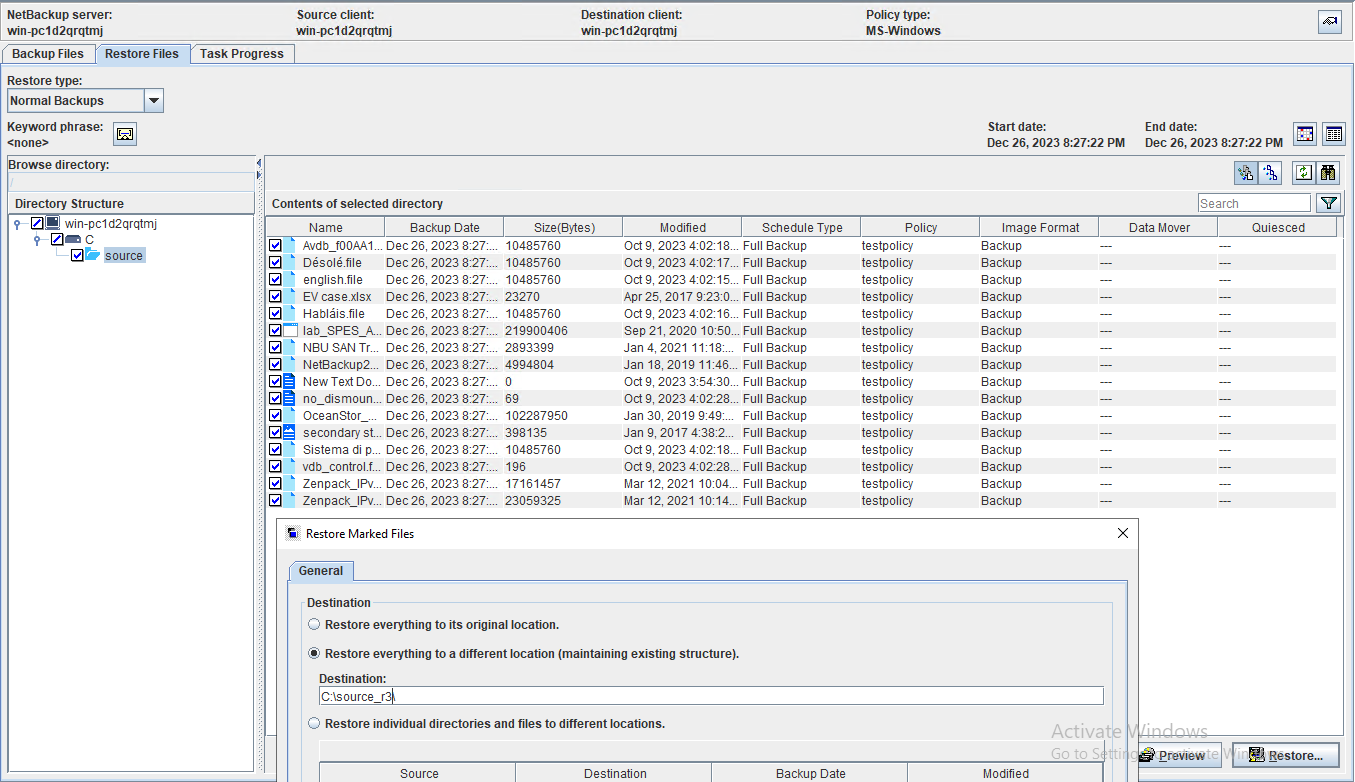Sort by the Size(Bytes) column header
Image resolution: width=1355 pixels, height=782 pixels.
point(563,227)
